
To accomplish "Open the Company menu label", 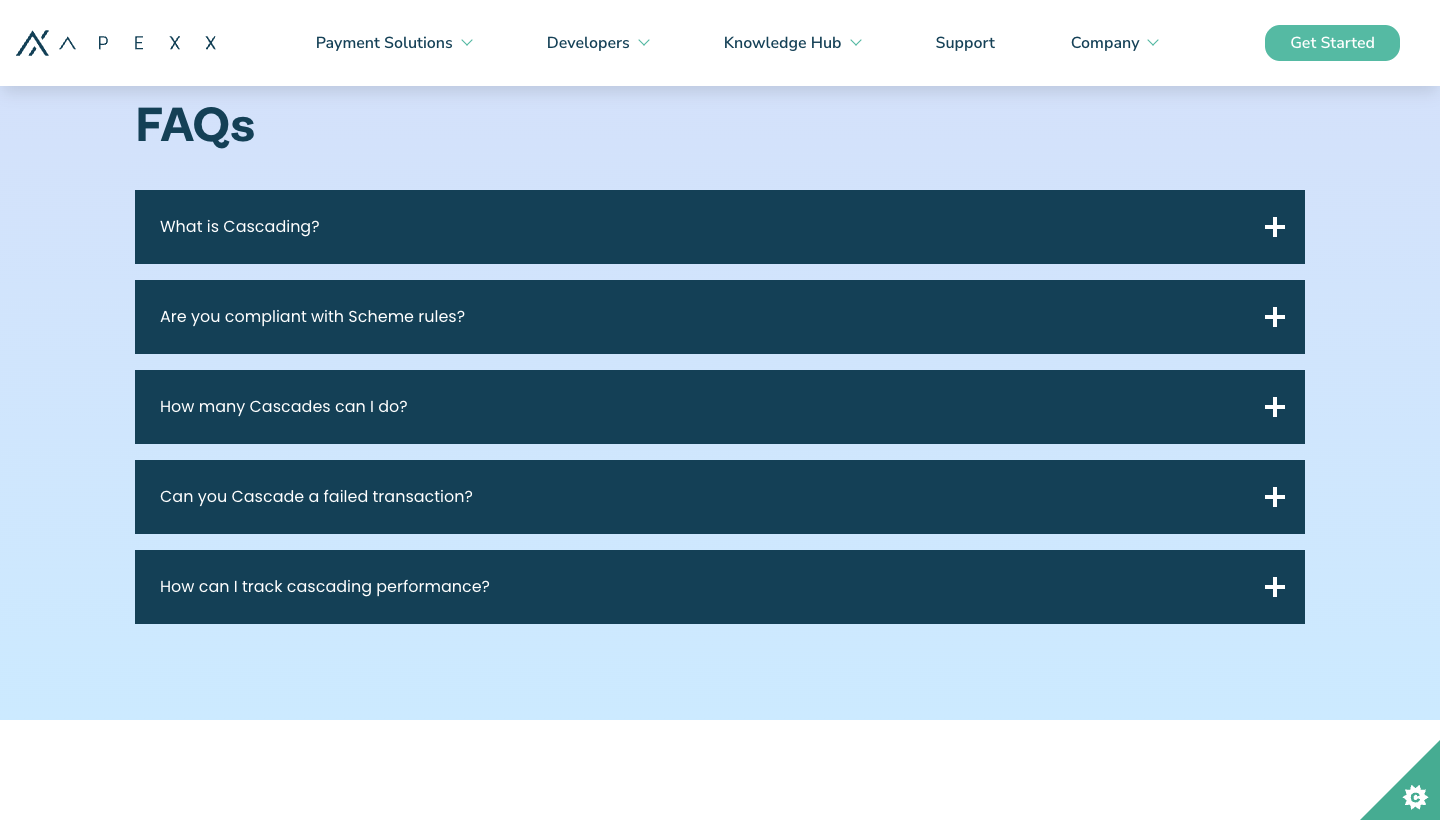I will coord(1105,43).
